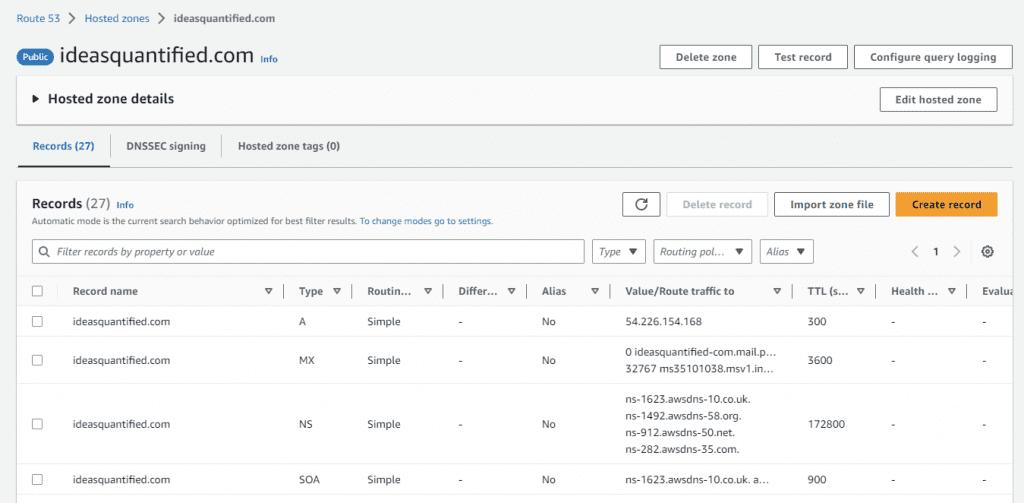
Task: Click the 300 TTL value
Action: coord(817,321)
